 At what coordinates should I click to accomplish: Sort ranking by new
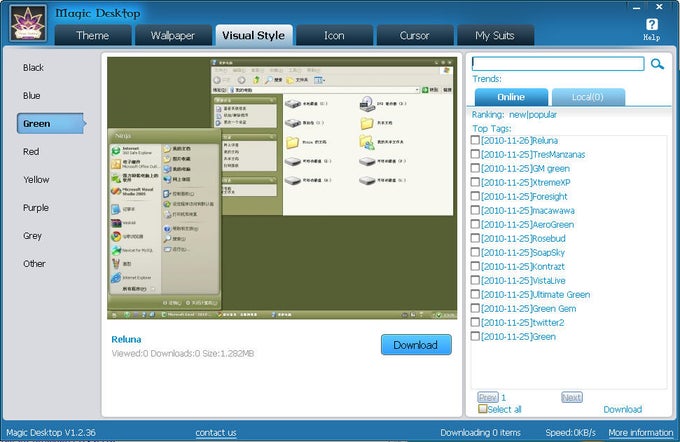[x=517, y=115]
